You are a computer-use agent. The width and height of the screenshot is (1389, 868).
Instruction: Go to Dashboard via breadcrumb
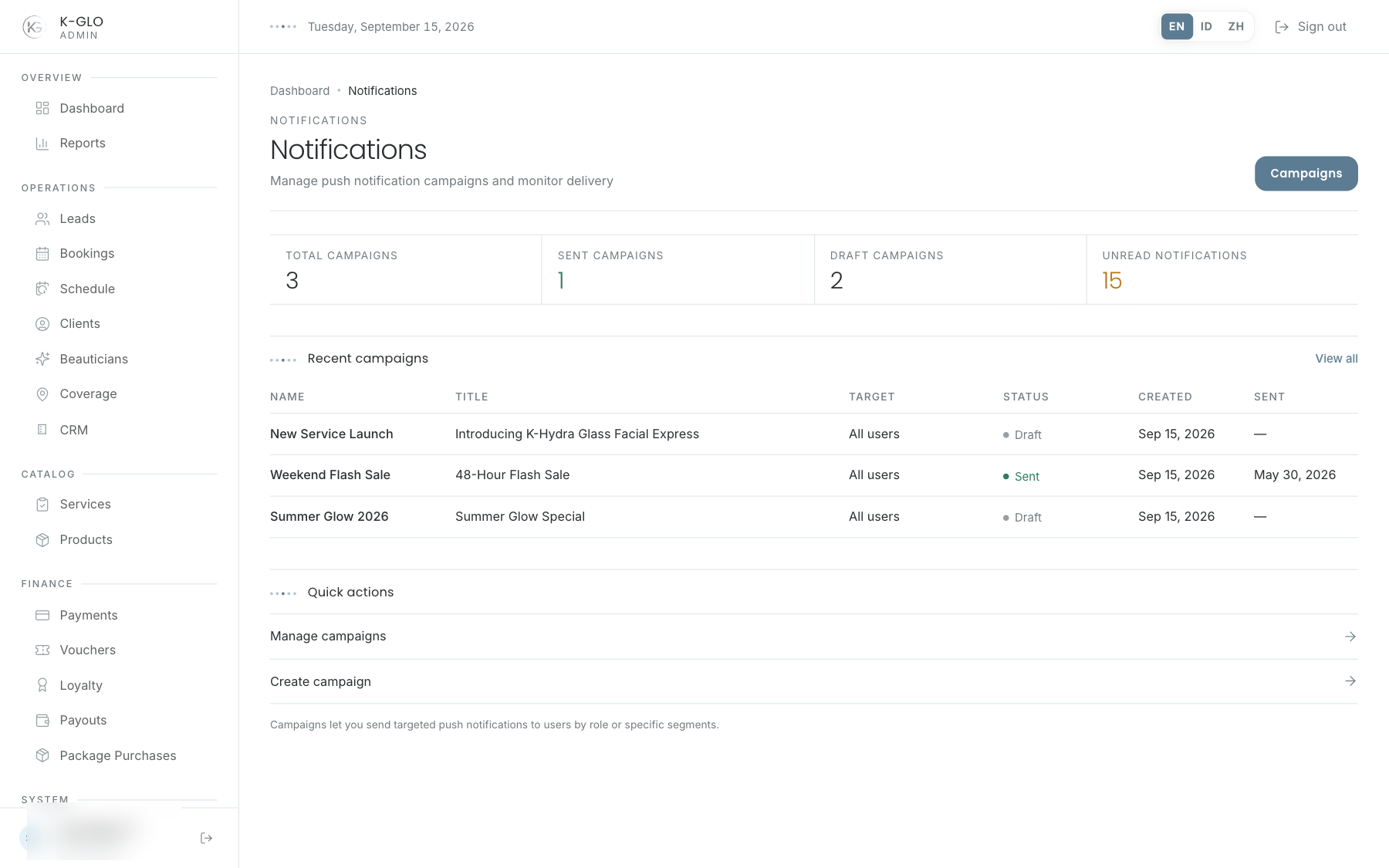299,91
